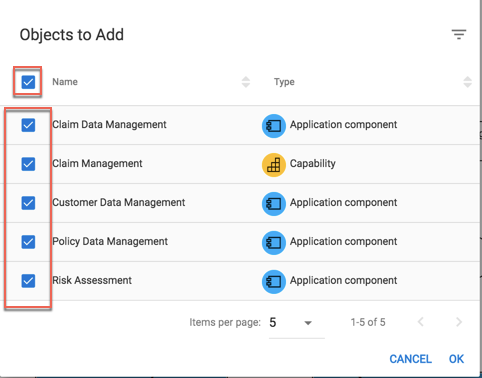Open the Items per page dropdown
The height and width of the screenshot is (378, 482).
(296, 323)
